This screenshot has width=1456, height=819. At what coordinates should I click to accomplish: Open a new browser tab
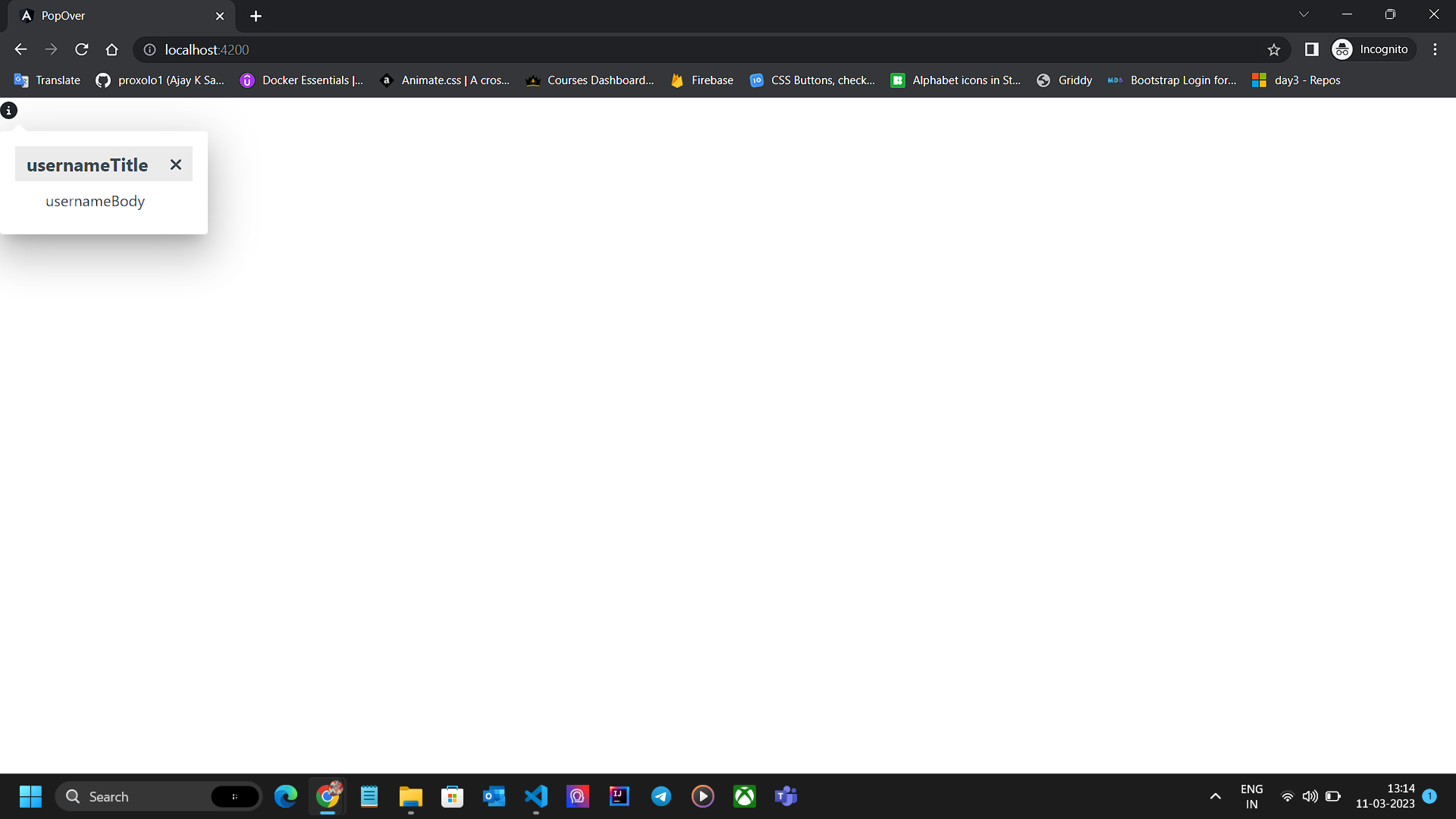(x=256, y=16)
